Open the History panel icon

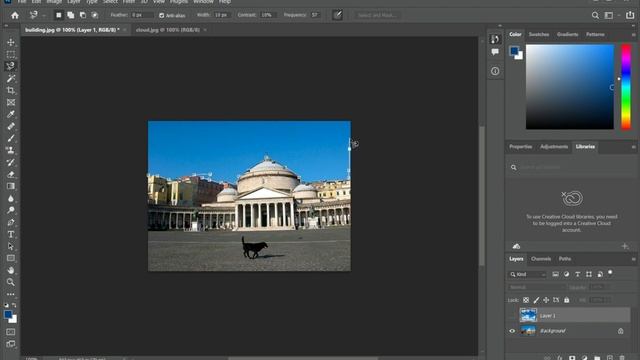tap(495, 39)
